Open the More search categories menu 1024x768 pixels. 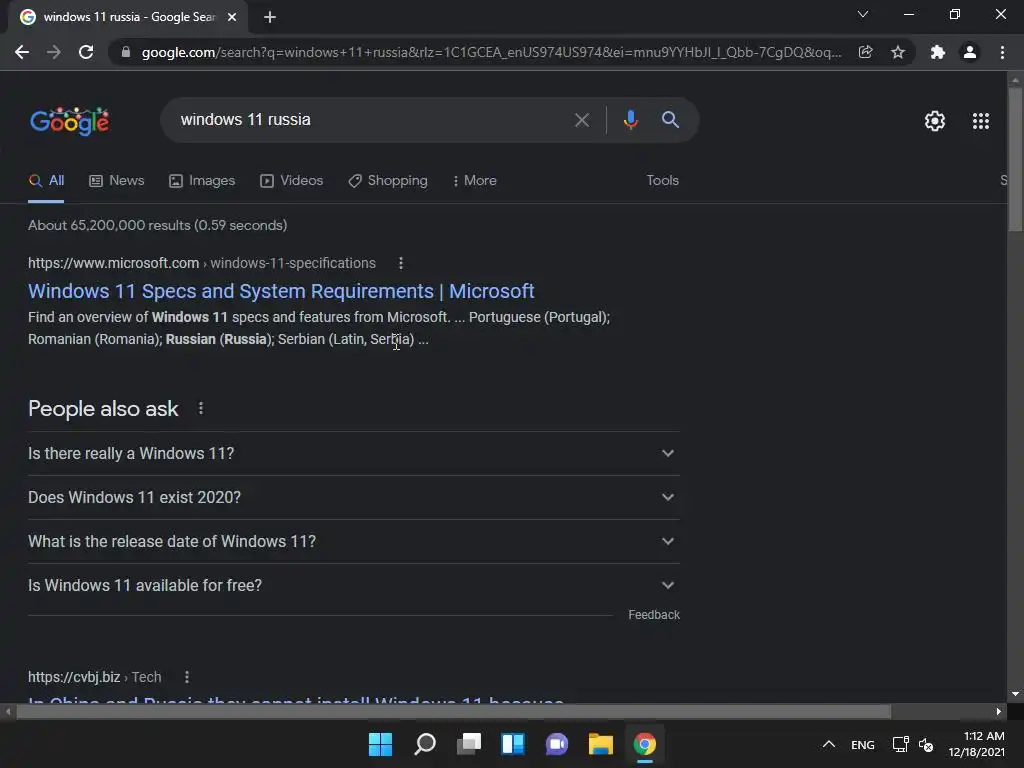coord(475,181)
